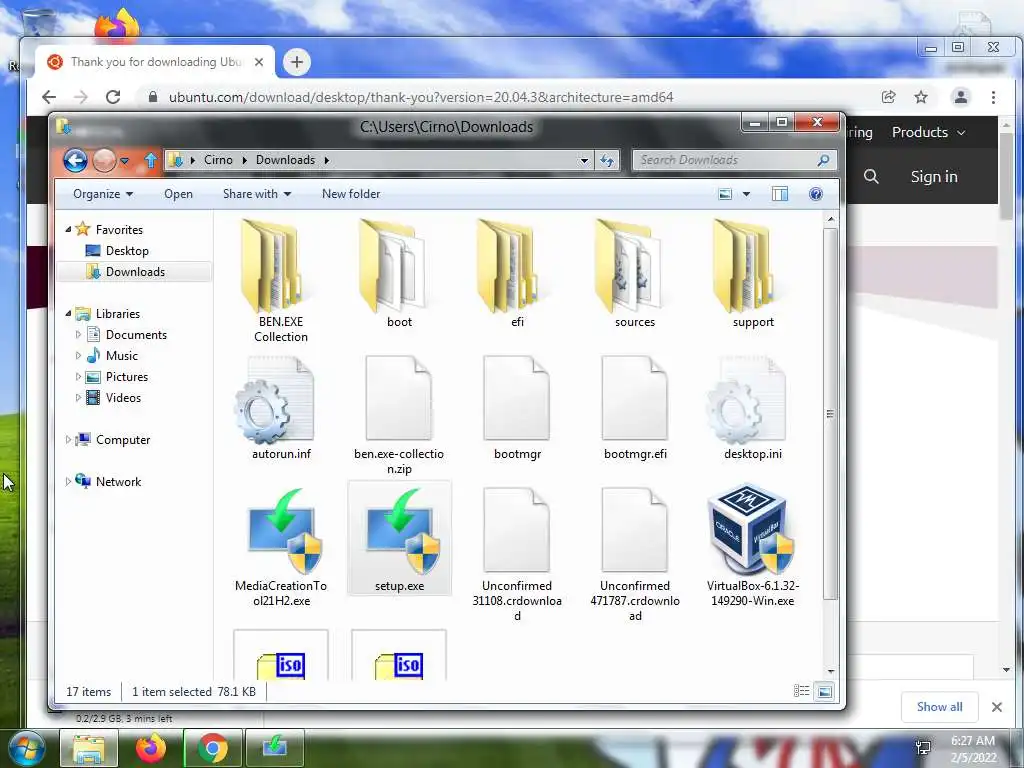Click New folder in toolbar
Screen dimensions: 1024x768
point(351,194)
